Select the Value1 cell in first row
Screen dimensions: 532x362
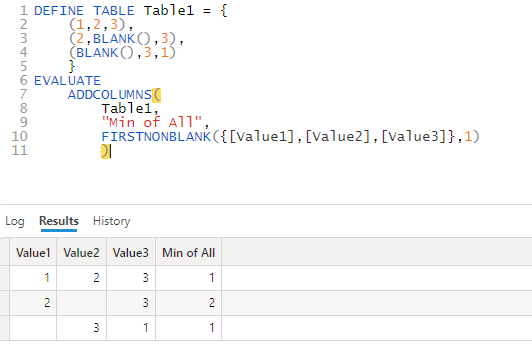(33, 278)
